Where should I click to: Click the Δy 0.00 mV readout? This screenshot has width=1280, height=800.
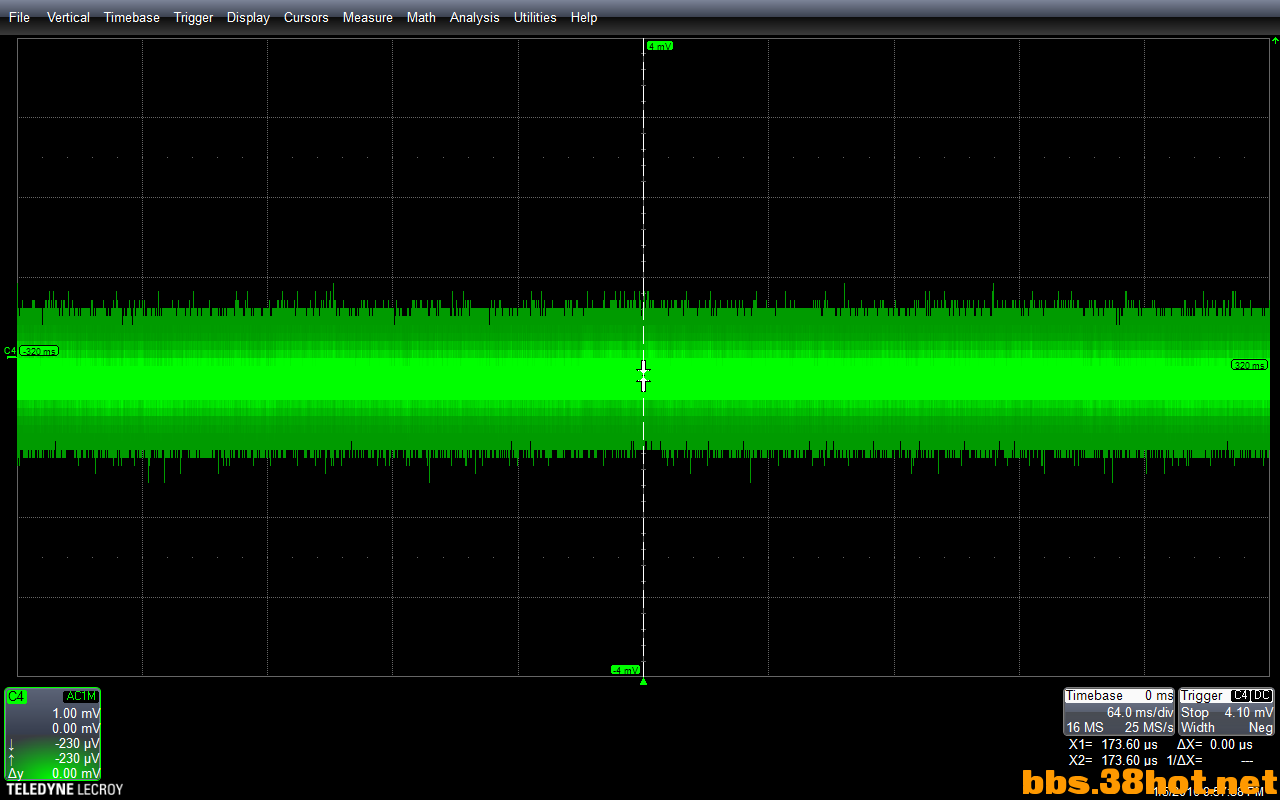(x=54, y=773)
